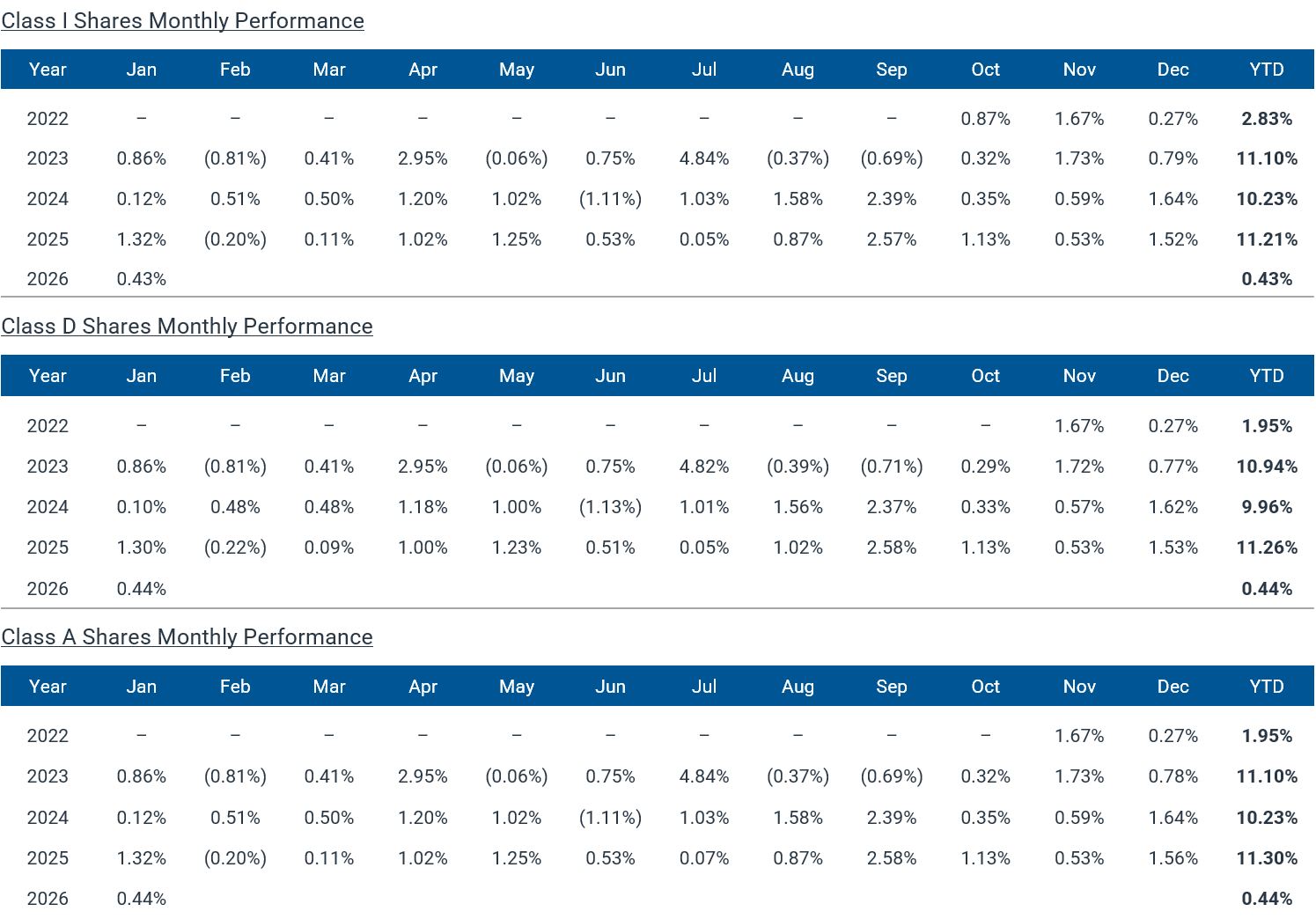The height and width of the screenshot is (919, 1316).
Task: Click Class A 2025 YTD value 11.30%
Action: [1266, 858]
